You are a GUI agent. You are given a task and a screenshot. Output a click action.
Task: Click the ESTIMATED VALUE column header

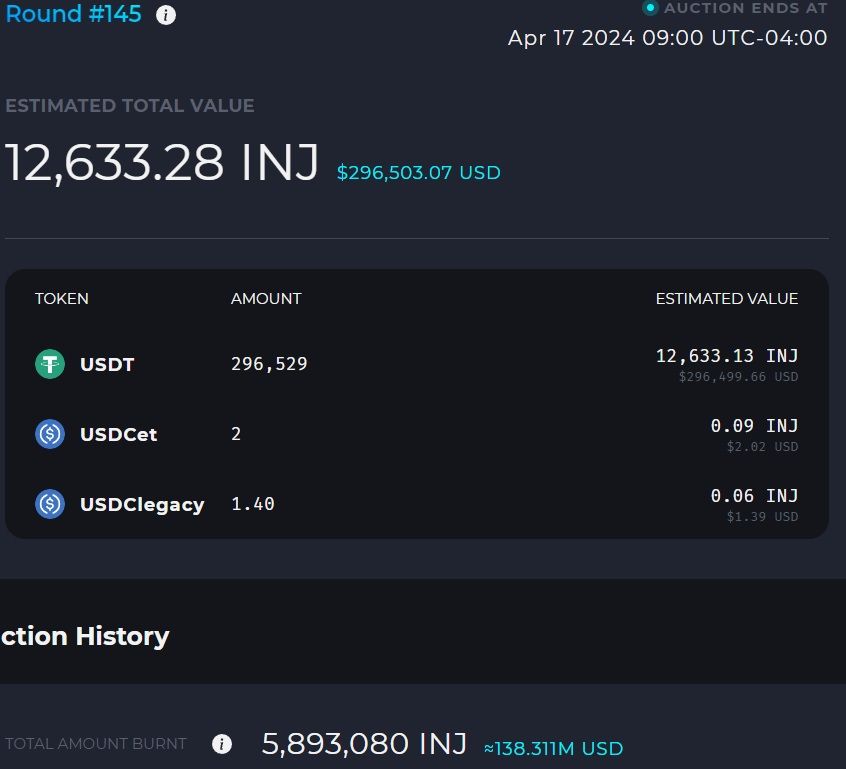[x=726, y=299]
